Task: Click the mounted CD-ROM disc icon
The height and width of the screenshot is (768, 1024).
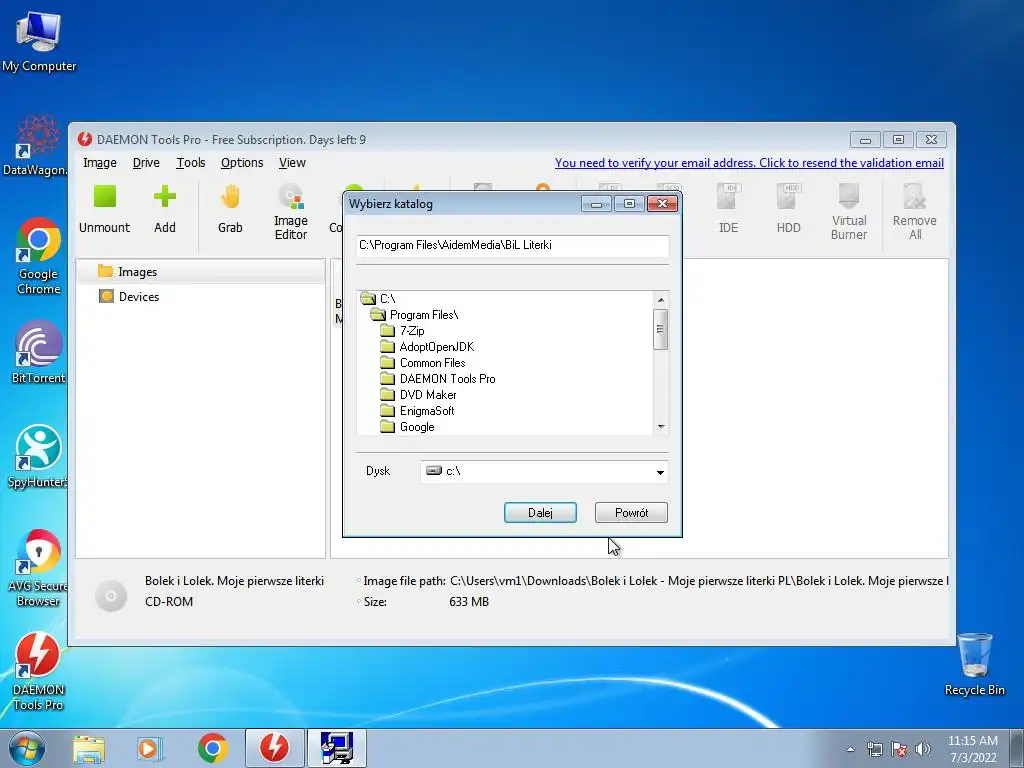Action: (111, 596)
